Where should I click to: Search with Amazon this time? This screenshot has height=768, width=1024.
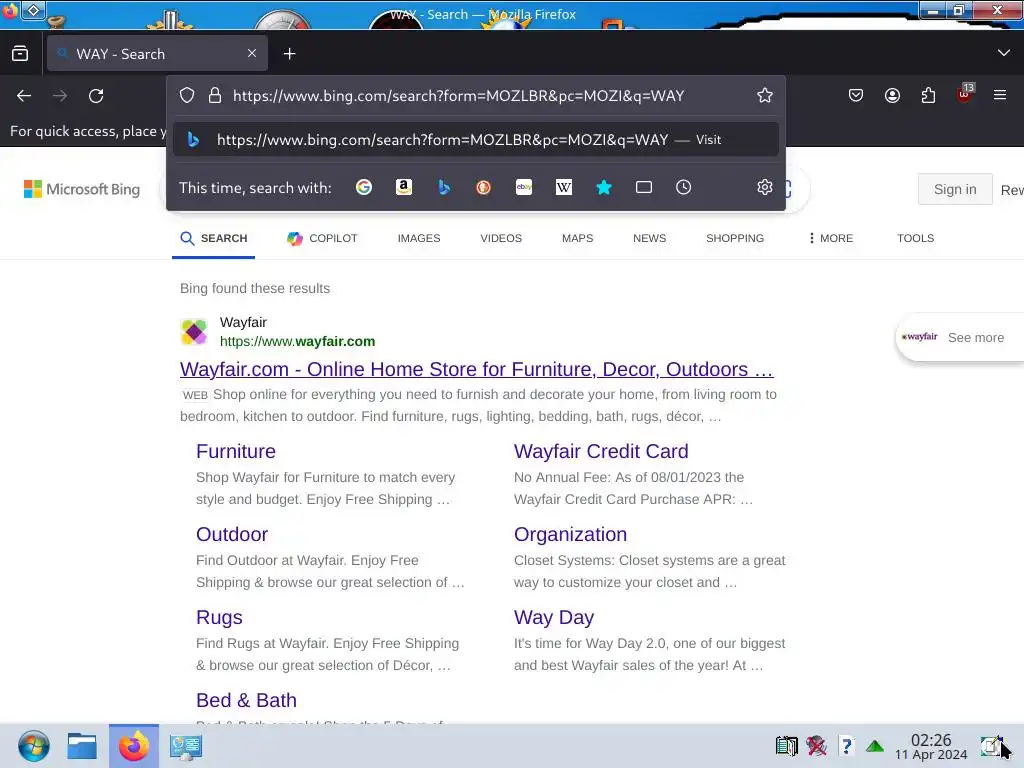(x=404, y=187)
